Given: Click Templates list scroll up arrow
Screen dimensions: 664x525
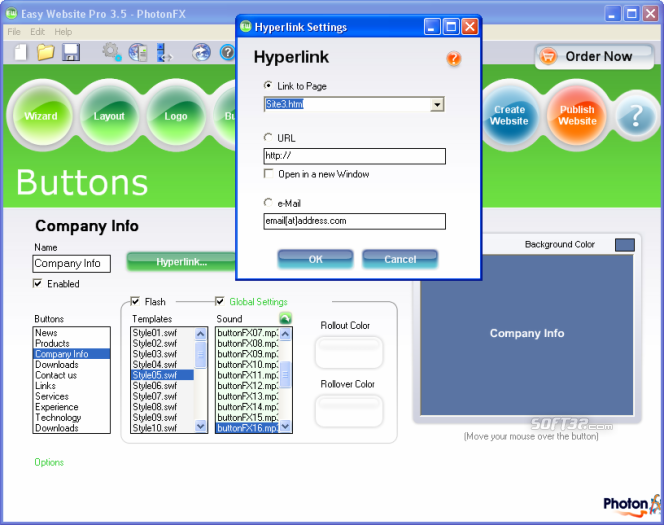Looking at the screenshot, I should pos(201,334).
